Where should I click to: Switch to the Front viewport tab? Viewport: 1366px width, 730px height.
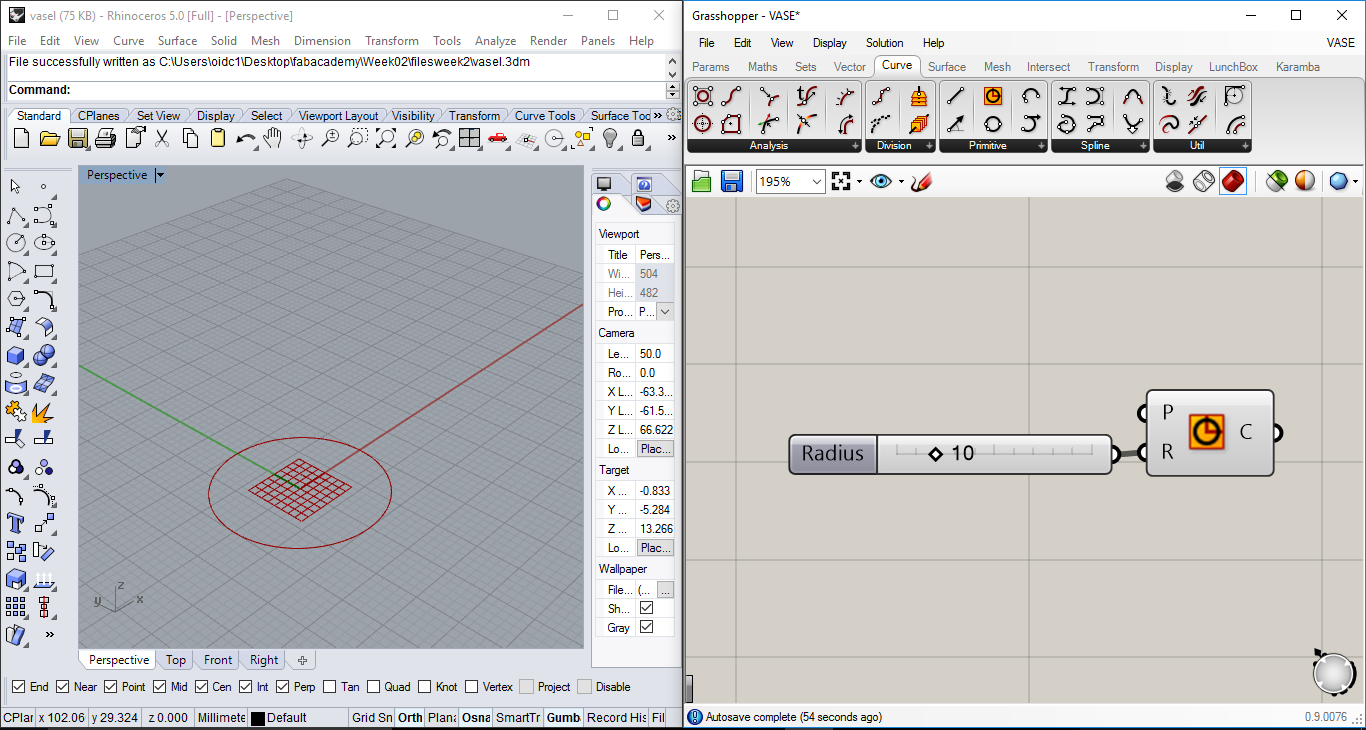click(x=218, y=660)
